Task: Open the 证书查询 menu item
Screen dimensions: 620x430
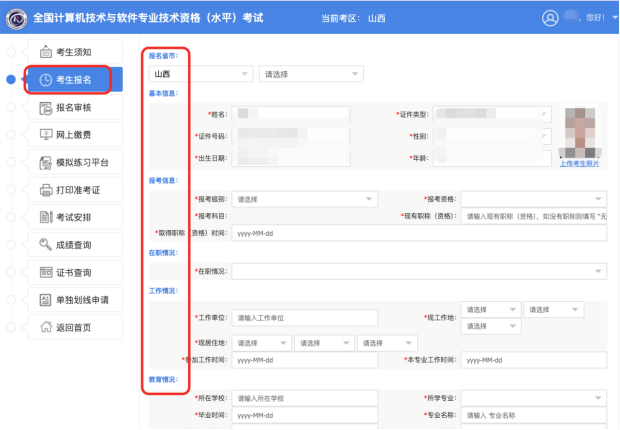Action: click(75, 273)
